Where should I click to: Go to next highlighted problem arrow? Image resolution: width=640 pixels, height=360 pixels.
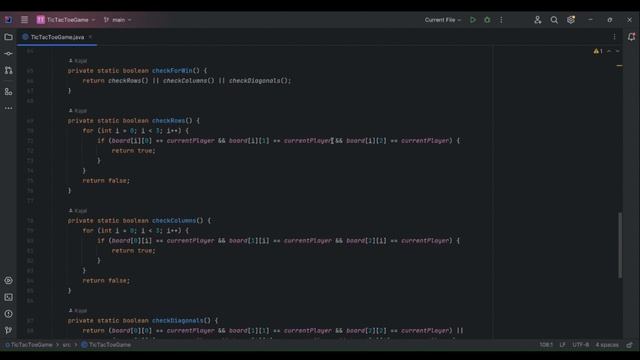pyautogui.click(x=617, y=51)
